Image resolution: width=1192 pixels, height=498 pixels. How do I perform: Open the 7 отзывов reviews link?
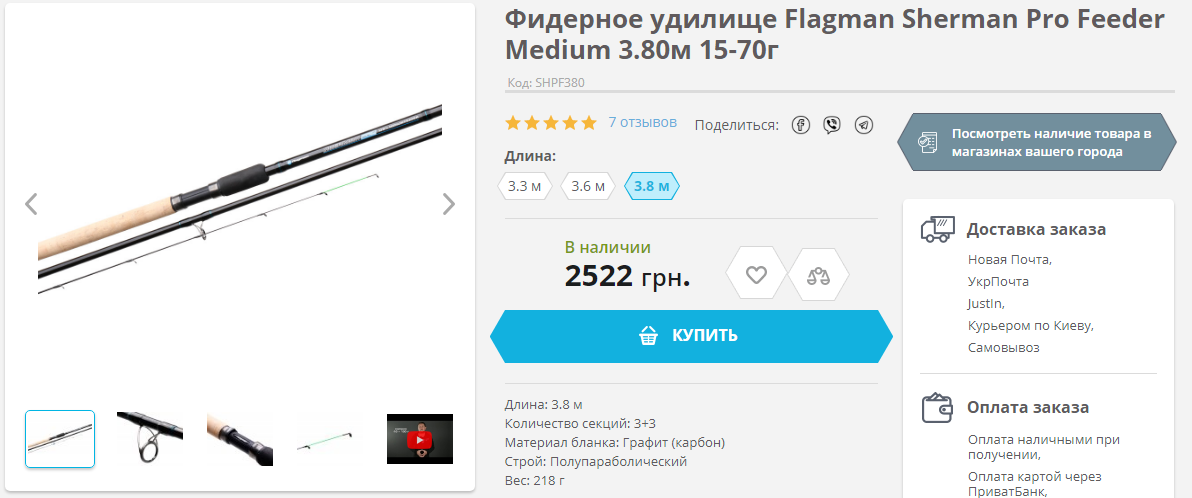coord(642,122)
